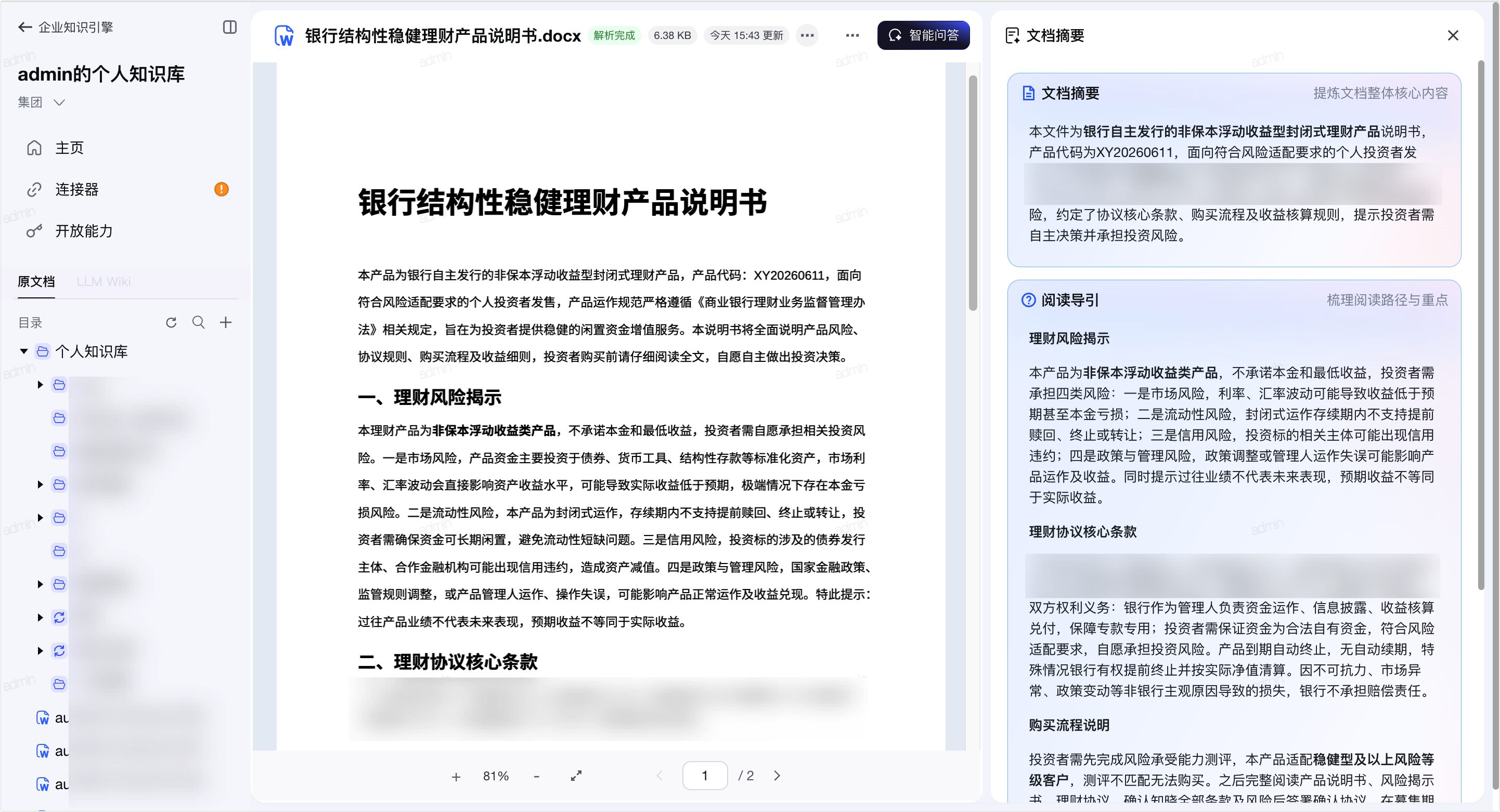Search within the 目录 directory
Screen dimensions: 1500x812
[199, 322]
